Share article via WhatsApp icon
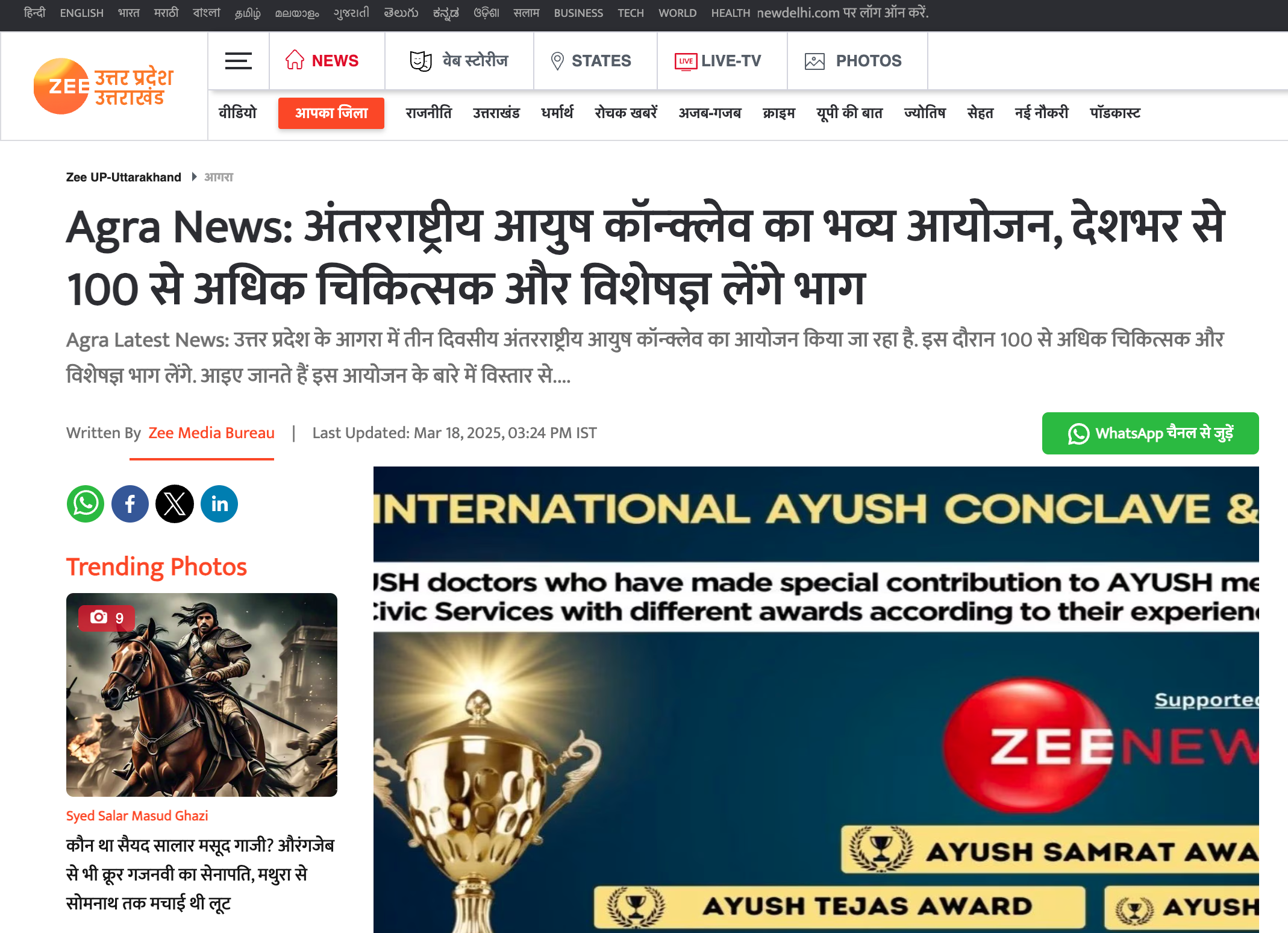Viewport: 1288px width, 933px height. point(86,504)
